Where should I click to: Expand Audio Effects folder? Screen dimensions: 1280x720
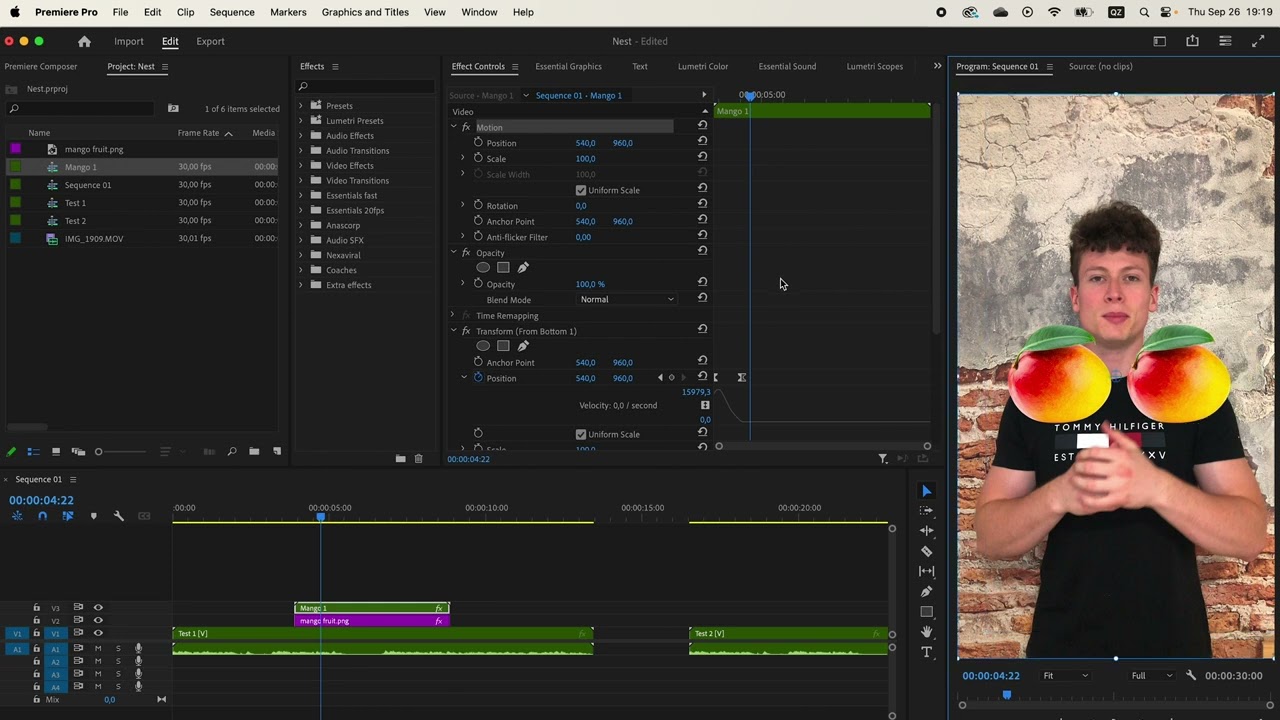click(x=301, y=135)
